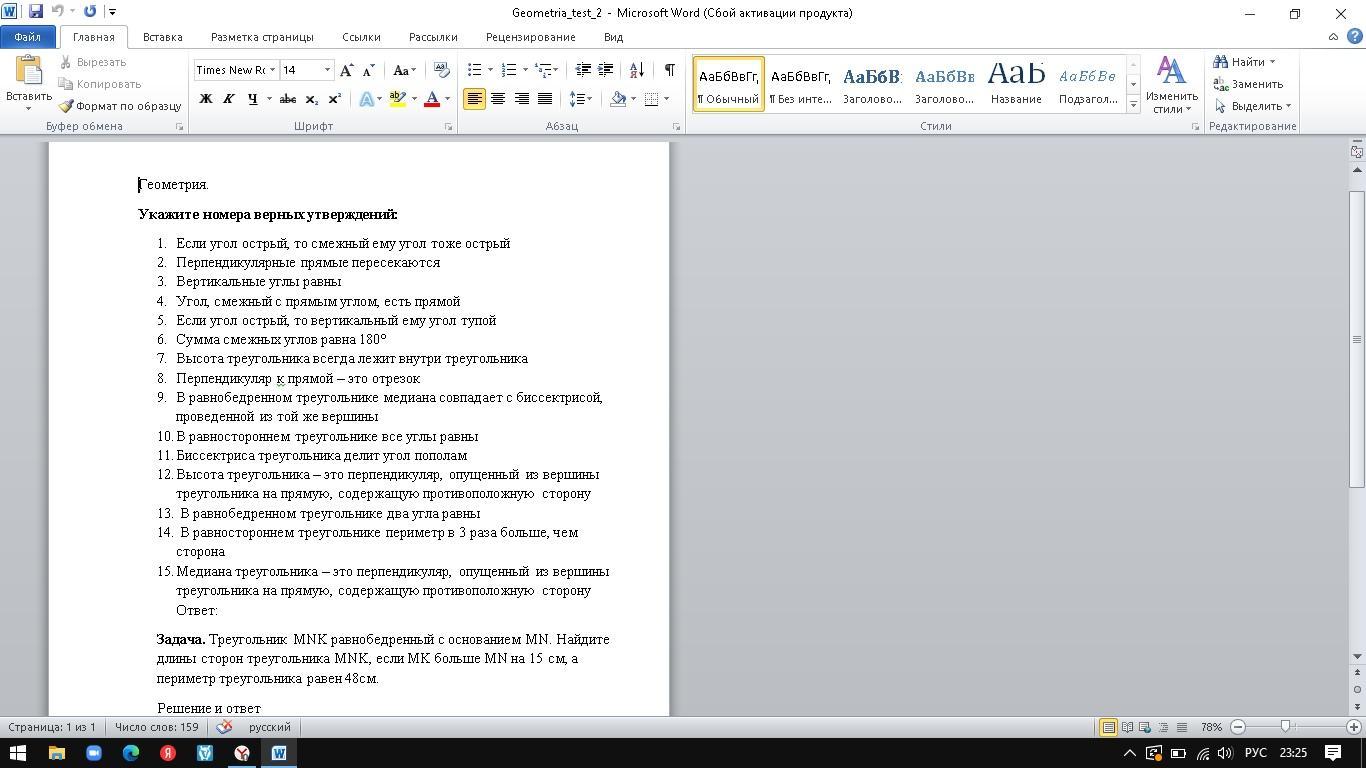Expand the font size dropdown

(x=327, y=70)
